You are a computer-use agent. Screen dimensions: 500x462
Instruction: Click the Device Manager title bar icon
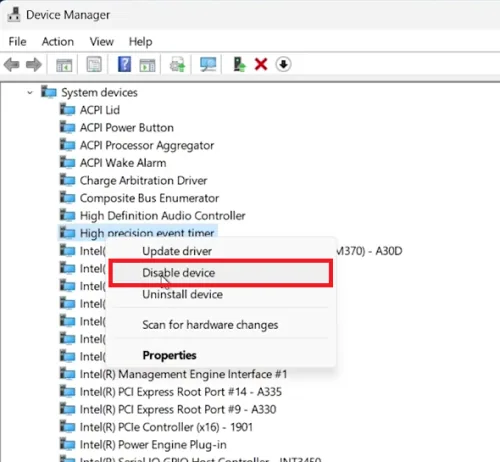click(14, 15)
